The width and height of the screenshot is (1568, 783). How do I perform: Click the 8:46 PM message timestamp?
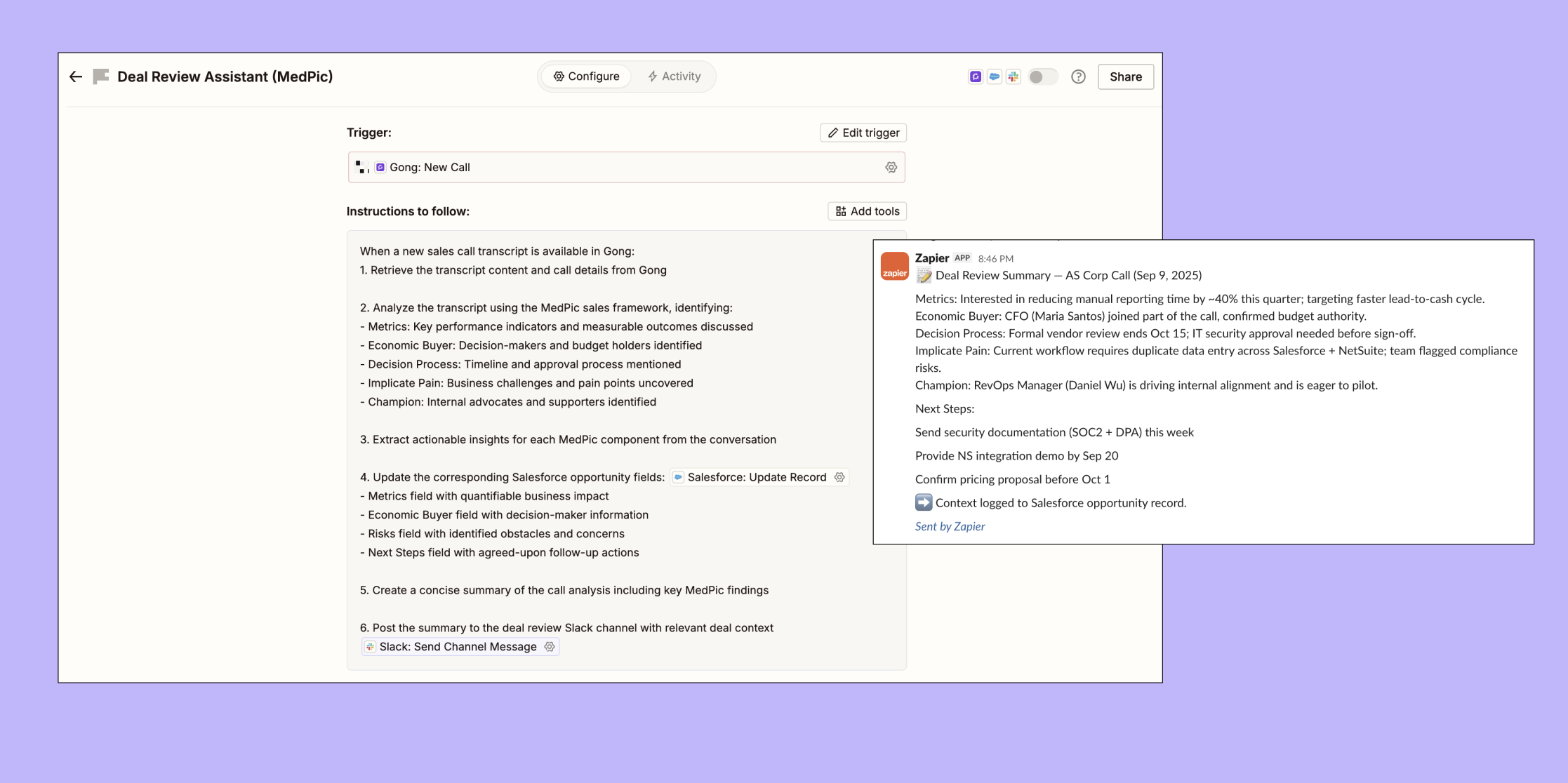click(x=996, y=259)
